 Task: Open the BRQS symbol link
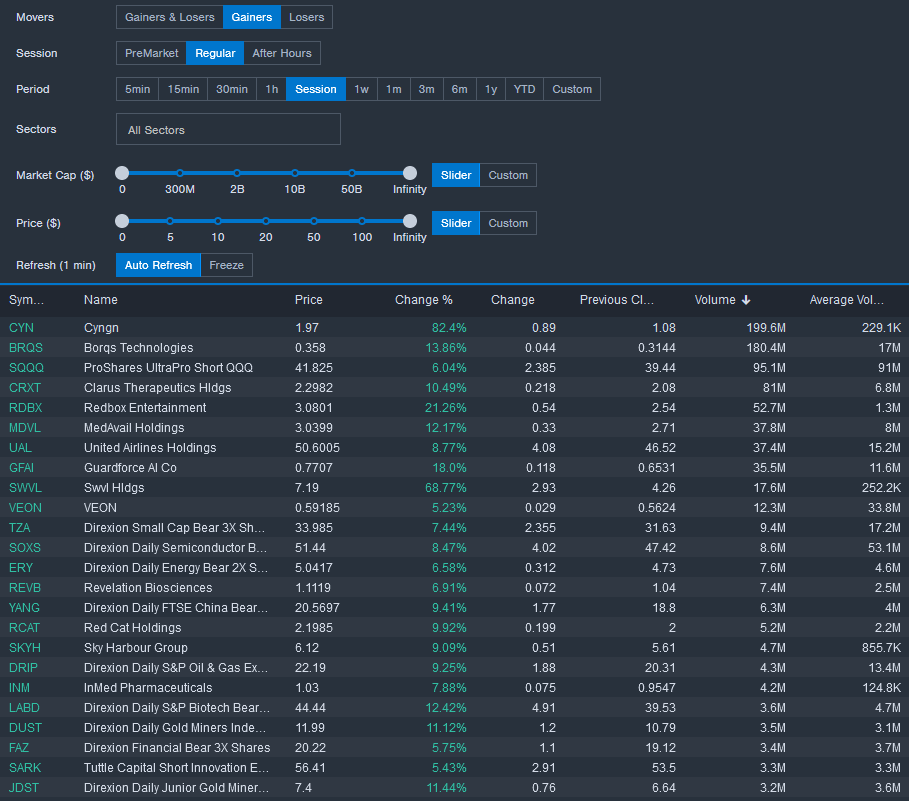tap(26, 348)
